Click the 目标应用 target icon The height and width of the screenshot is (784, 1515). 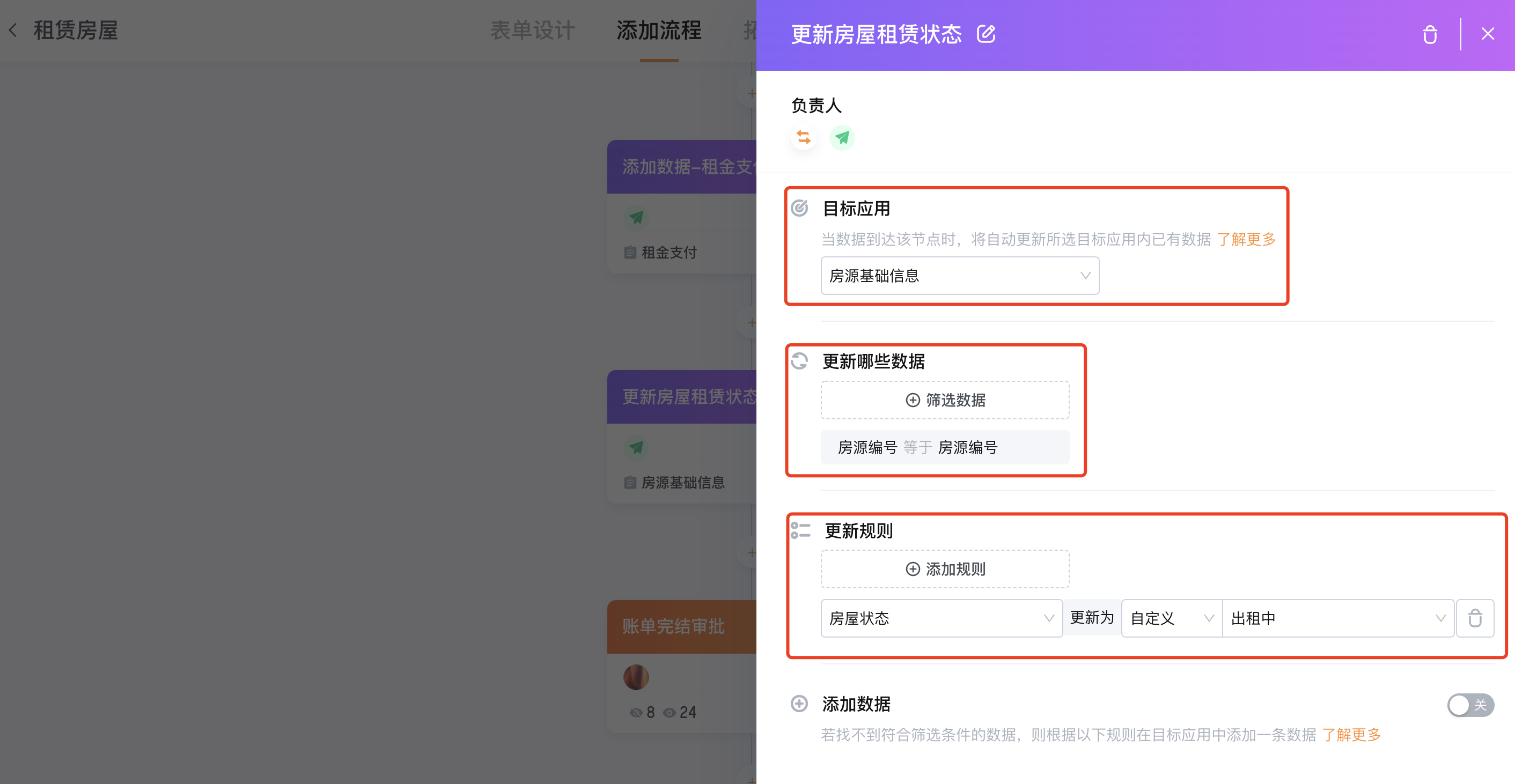799,208
